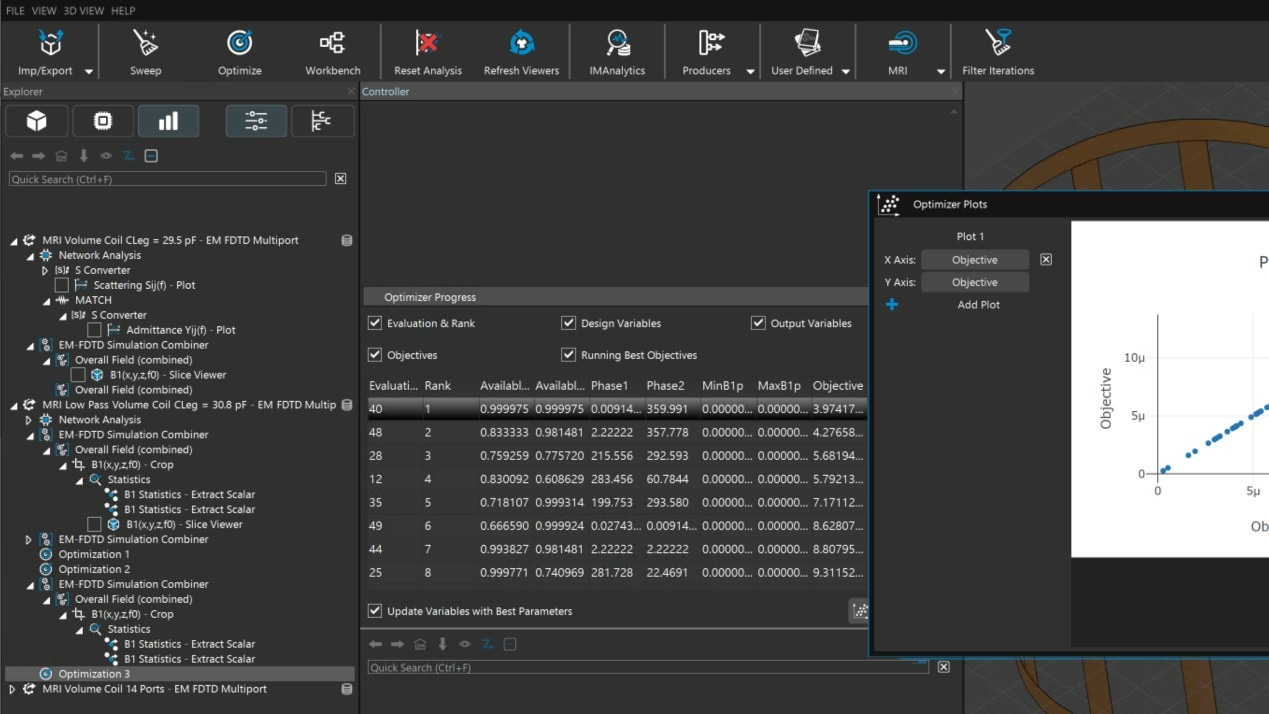Select the Optimization 1 tree item
The height and width of the screenshot is (714, 1269).
click(x=93, y=554)
